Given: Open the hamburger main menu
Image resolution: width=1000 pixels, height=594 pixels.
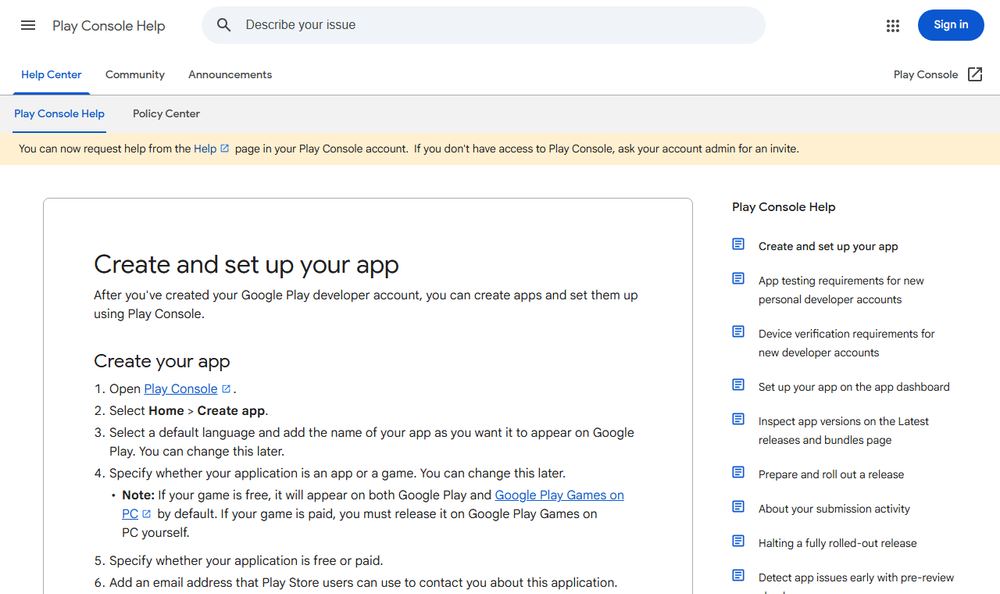Looking at the screenshot, I should [x=28, y=26].
